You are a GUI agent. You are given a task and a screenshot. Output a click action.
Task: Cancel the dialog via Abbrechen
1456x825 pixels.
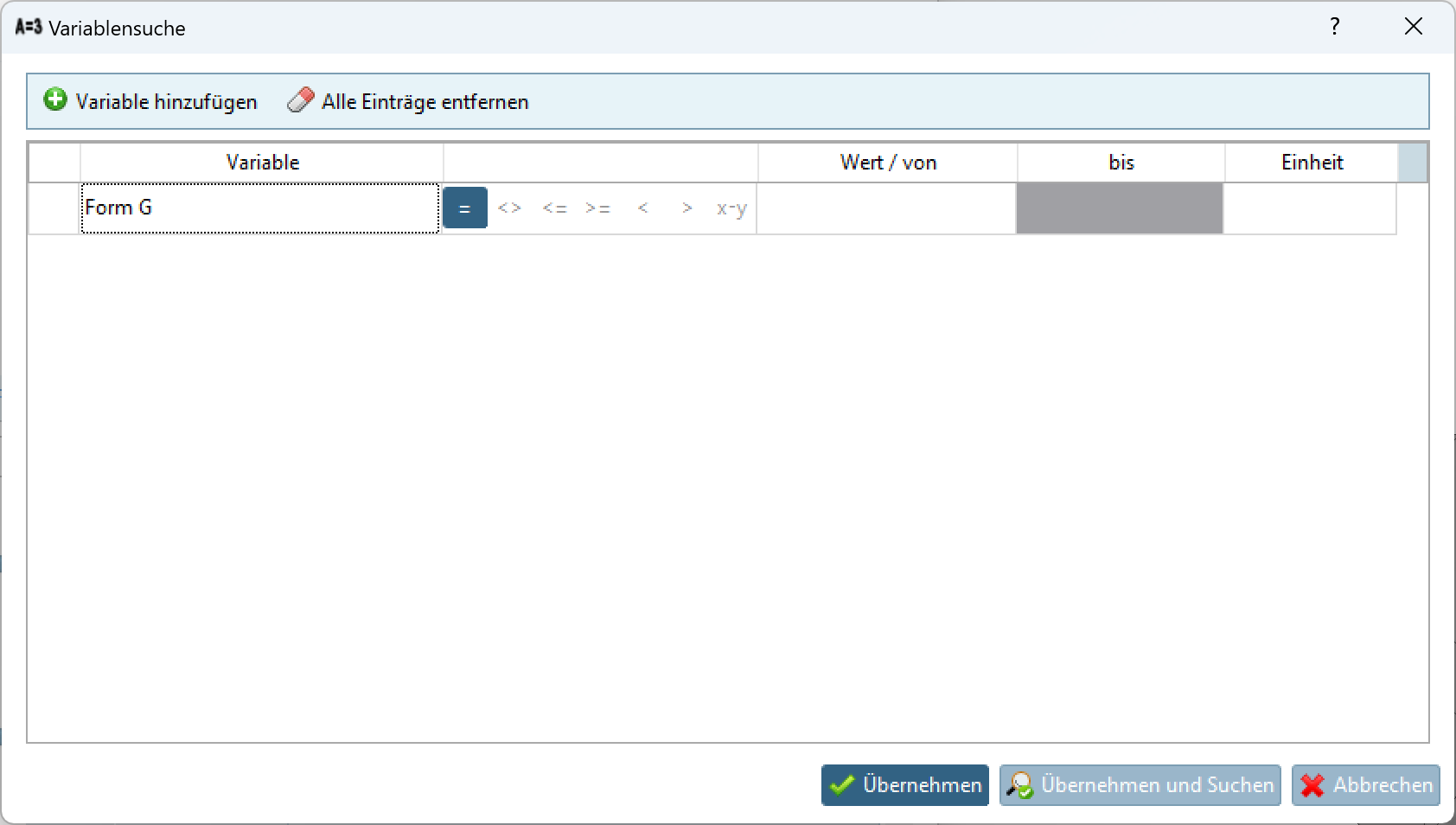tap(1364, 785)
